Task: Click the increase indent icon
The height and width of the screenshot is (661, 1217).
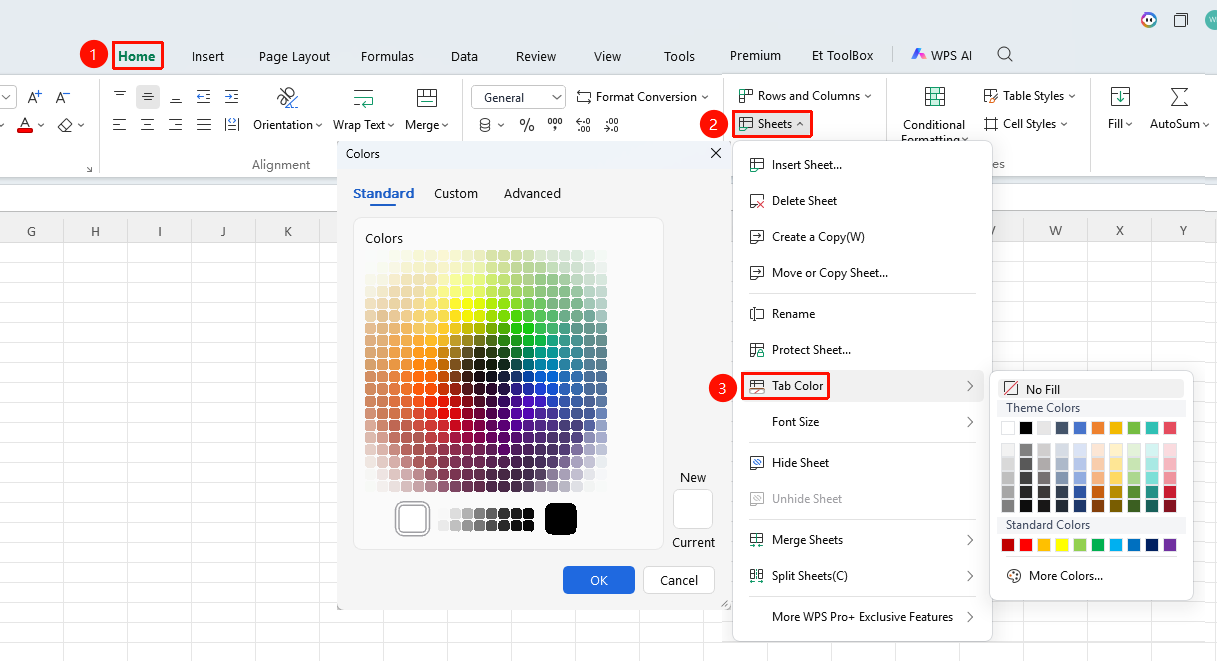Action: click(232, 97)
